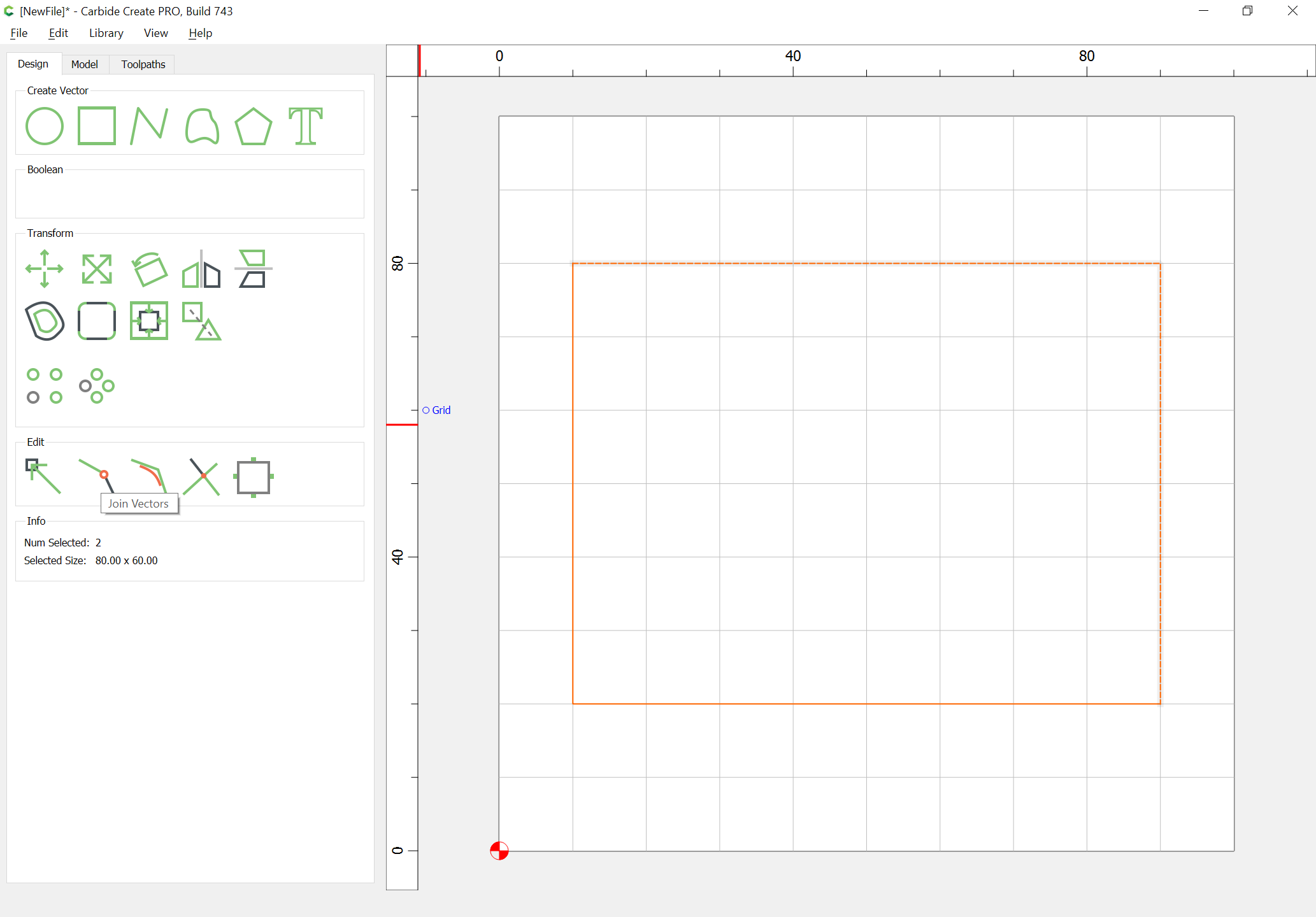Click the horizontal ruler label 40

click(793, 56)
